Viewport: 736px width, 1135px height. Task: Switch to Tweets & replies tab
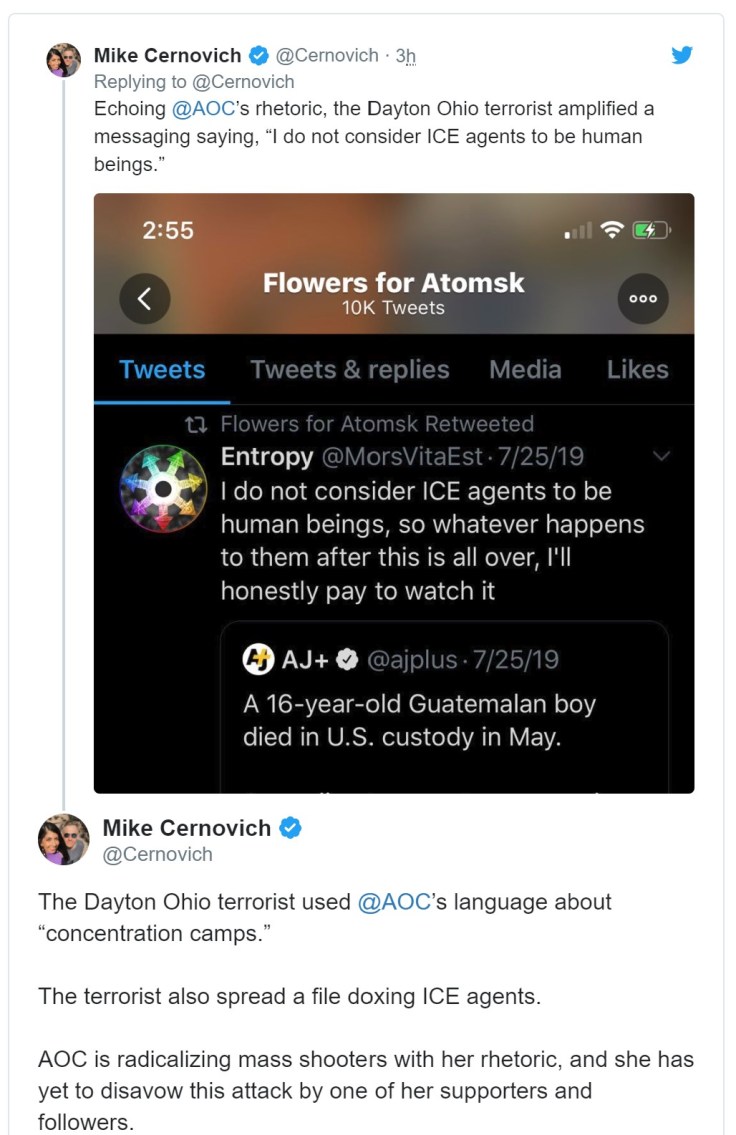(350, 369)
